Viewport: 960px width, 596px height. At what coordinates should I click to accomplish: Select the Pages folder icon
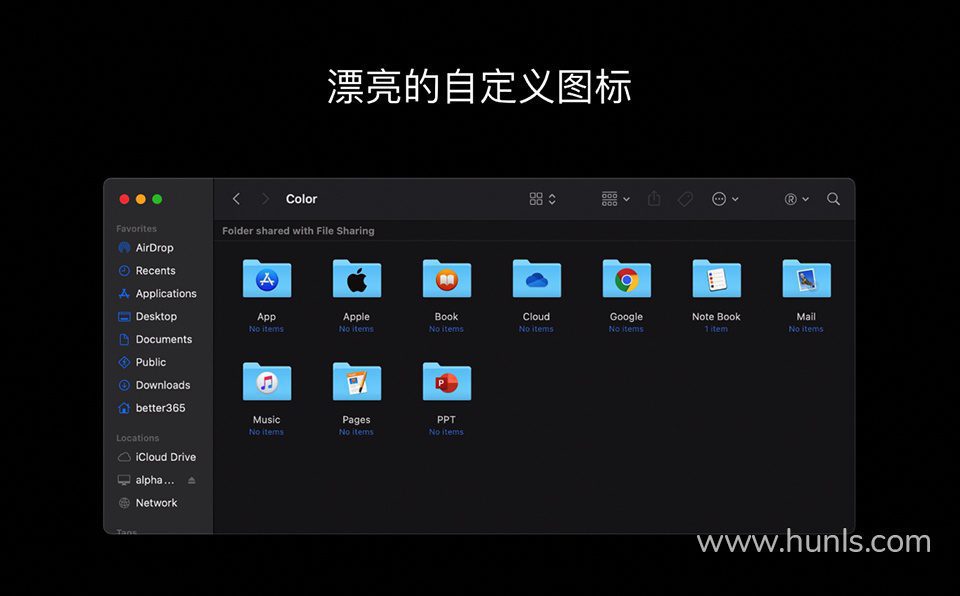coord(357,382)
